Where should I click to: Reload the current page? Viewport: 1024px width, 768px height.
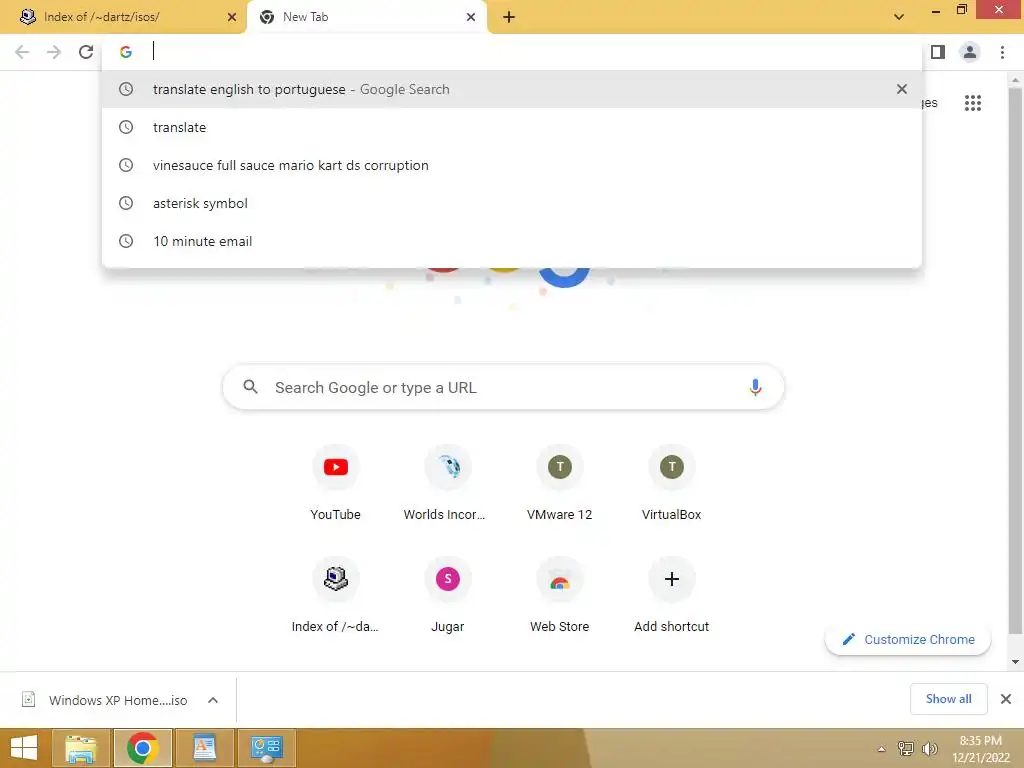pos(86,52)
